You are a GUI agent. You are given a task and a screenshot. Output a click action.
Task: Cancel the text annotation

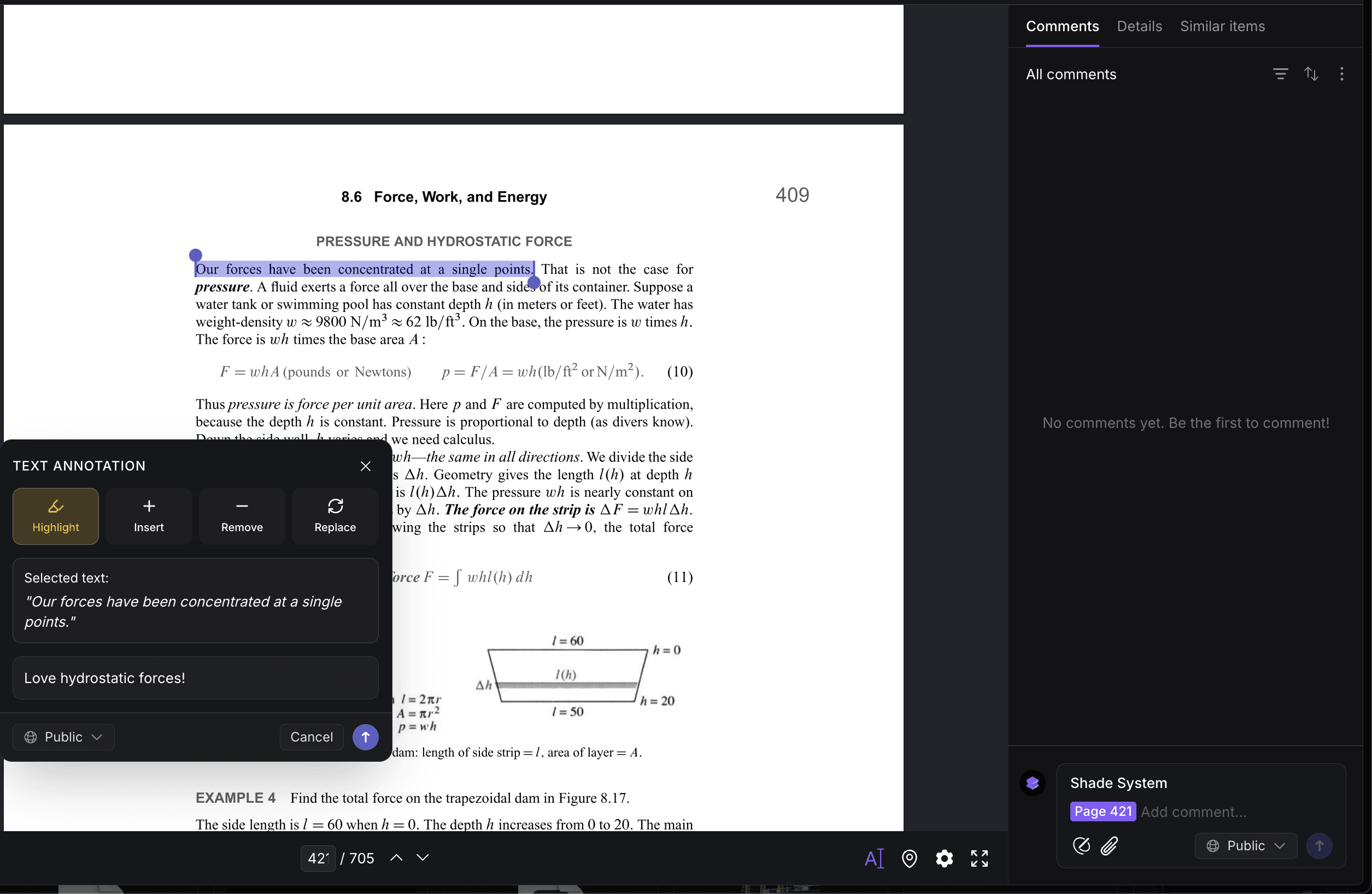(x=311, y=737)
